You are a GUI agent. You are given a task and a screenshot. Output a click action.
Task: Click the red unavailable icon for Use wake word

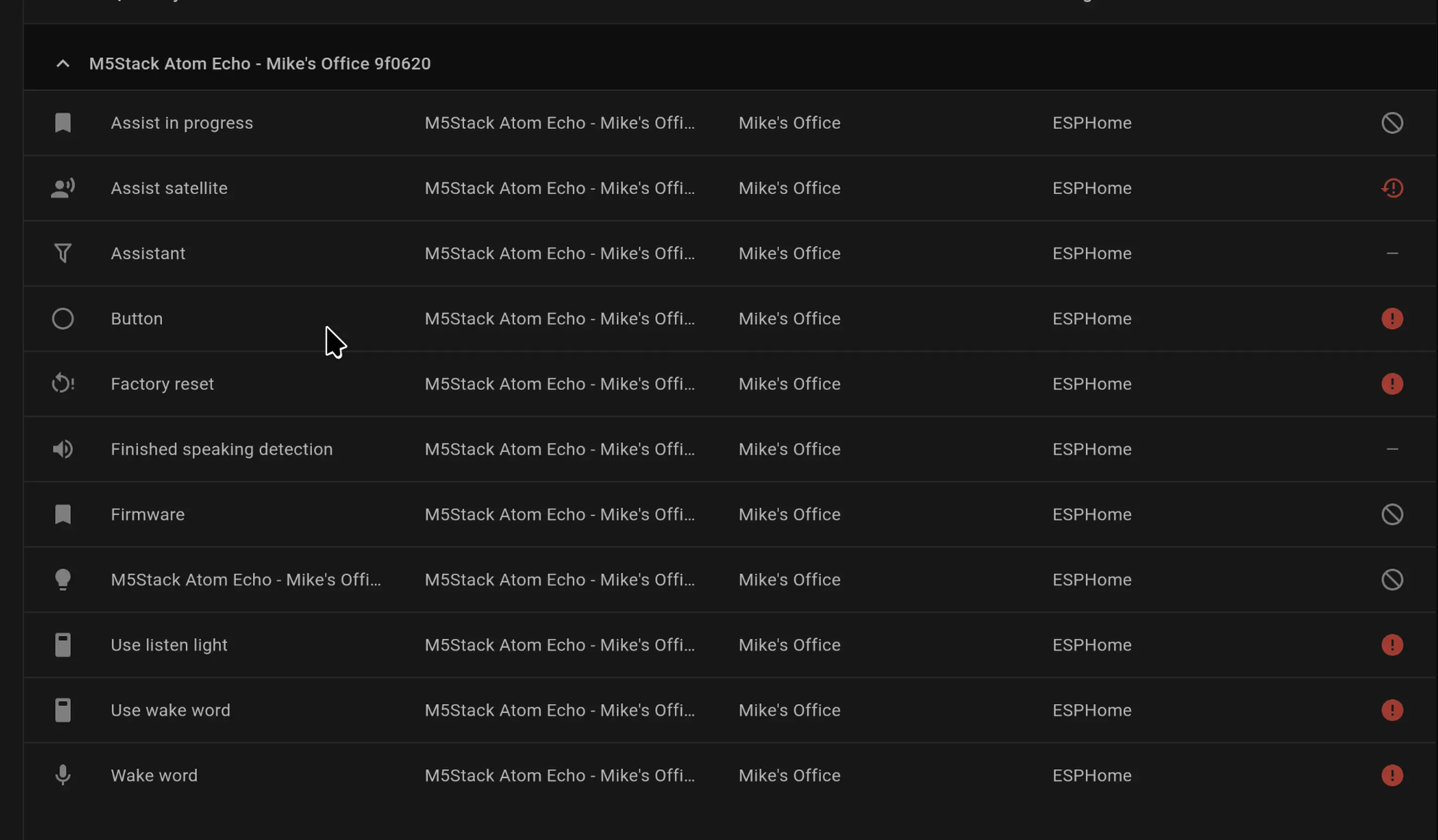pos(1392,710)
